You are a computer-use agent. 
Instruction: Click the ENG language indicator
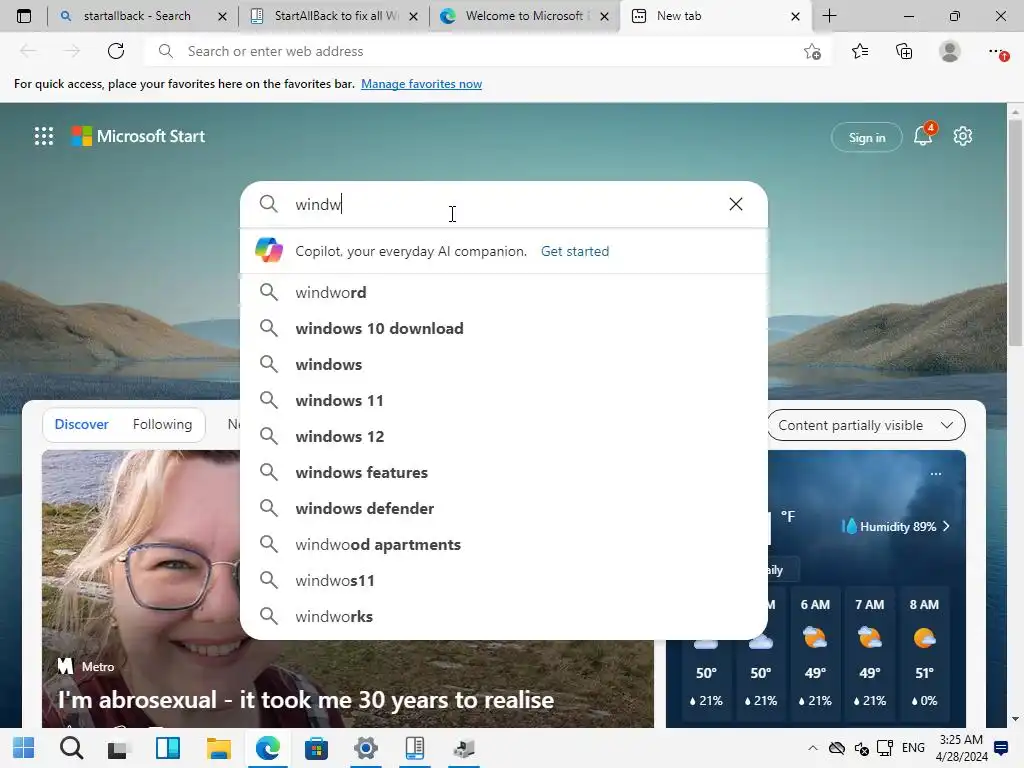pyautogui.click(x=913, y=748)
